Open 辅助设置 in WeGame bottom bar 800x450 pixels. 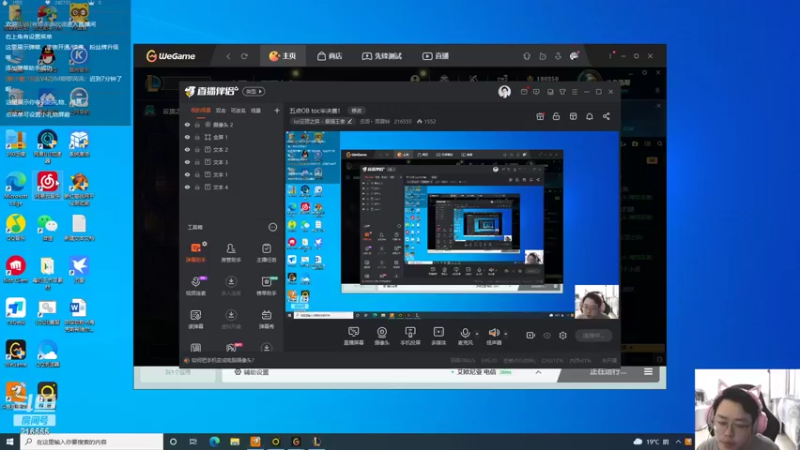point(251,372)
